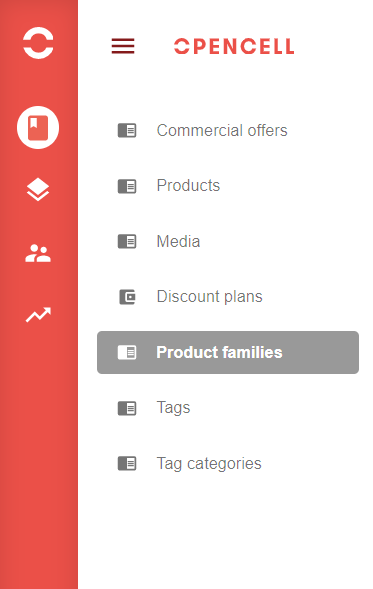This screenshot has height=589, width=373.
Task: Click the list icon beside Media
Action: pyautogui.click(x=127, y=242)
